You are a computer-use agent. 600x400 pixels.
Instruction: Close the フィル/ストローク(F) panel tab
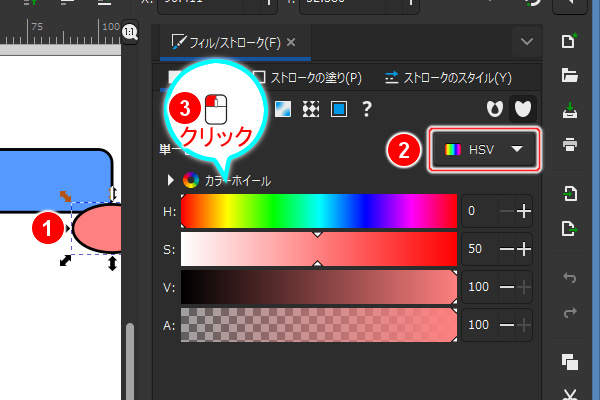tap(291, 42)
